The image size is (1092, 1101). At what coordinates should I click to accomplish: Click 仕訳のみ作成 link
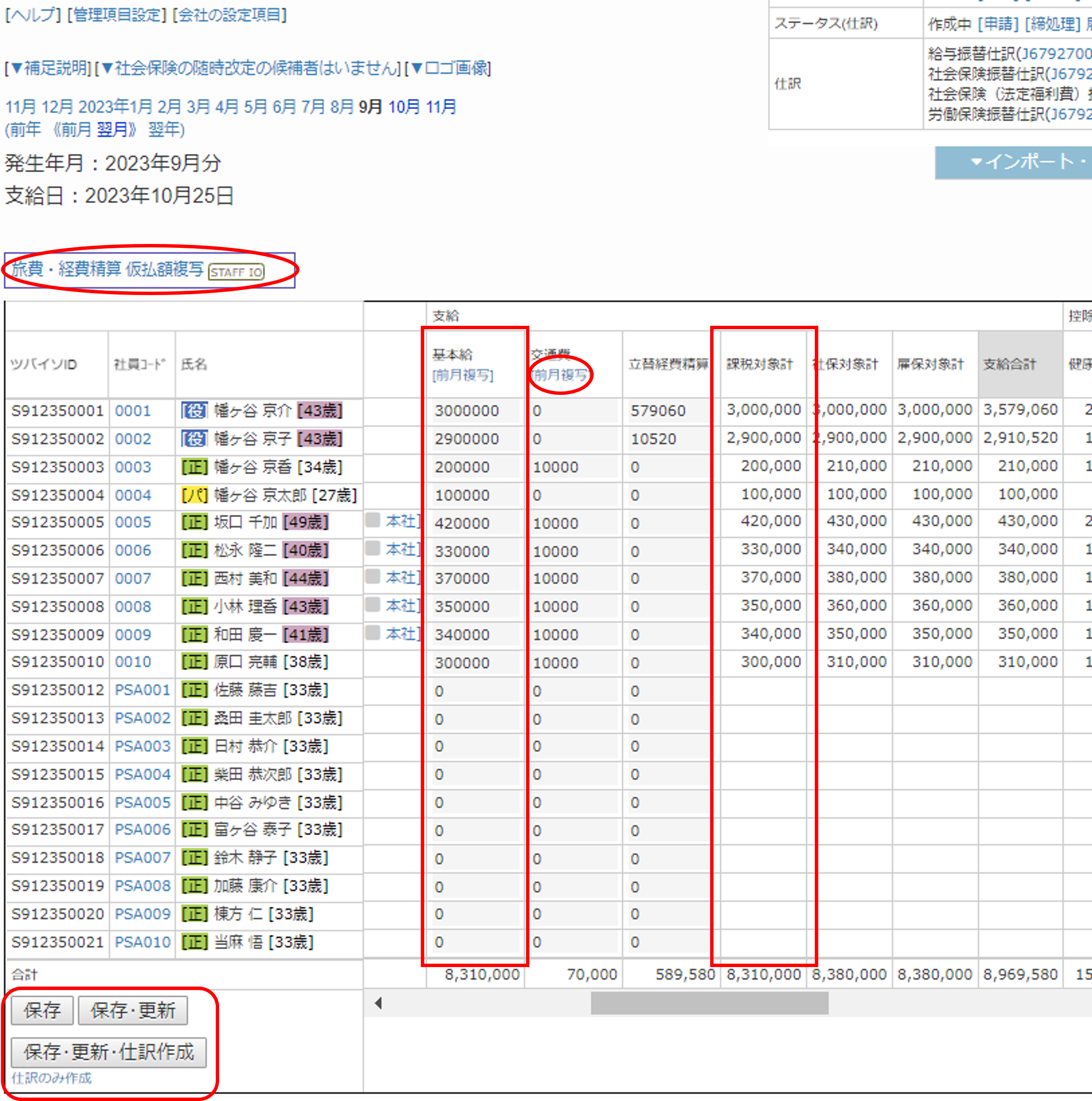tap(51, 1078)
